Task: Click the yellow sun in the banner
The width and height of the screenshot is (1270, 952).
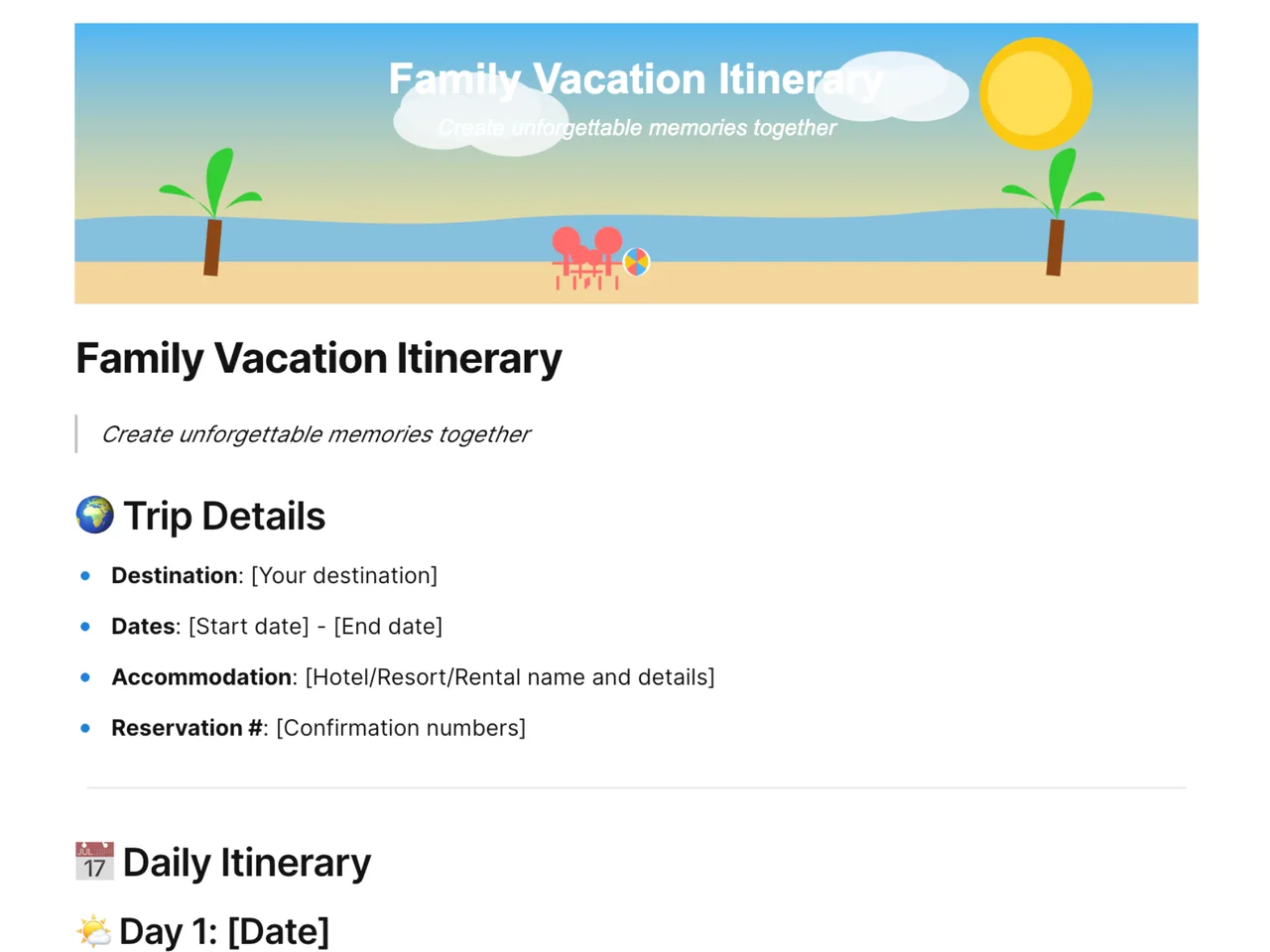Action: [1036, 93]
